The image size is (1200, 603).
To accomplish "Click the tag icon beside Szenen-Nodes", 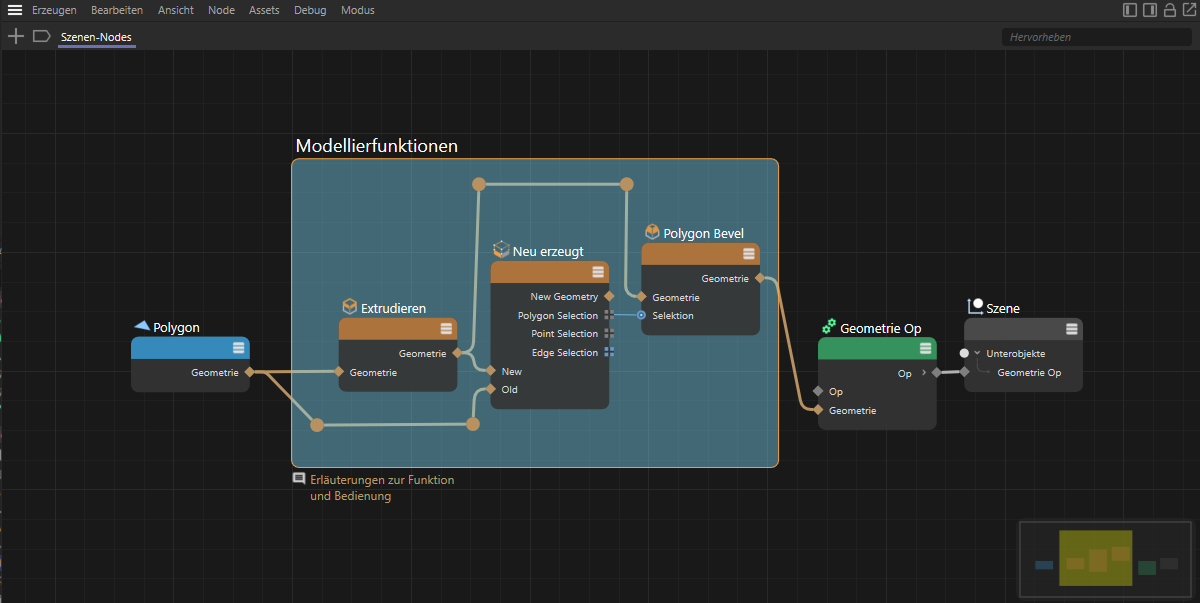I will coord(41,36).
